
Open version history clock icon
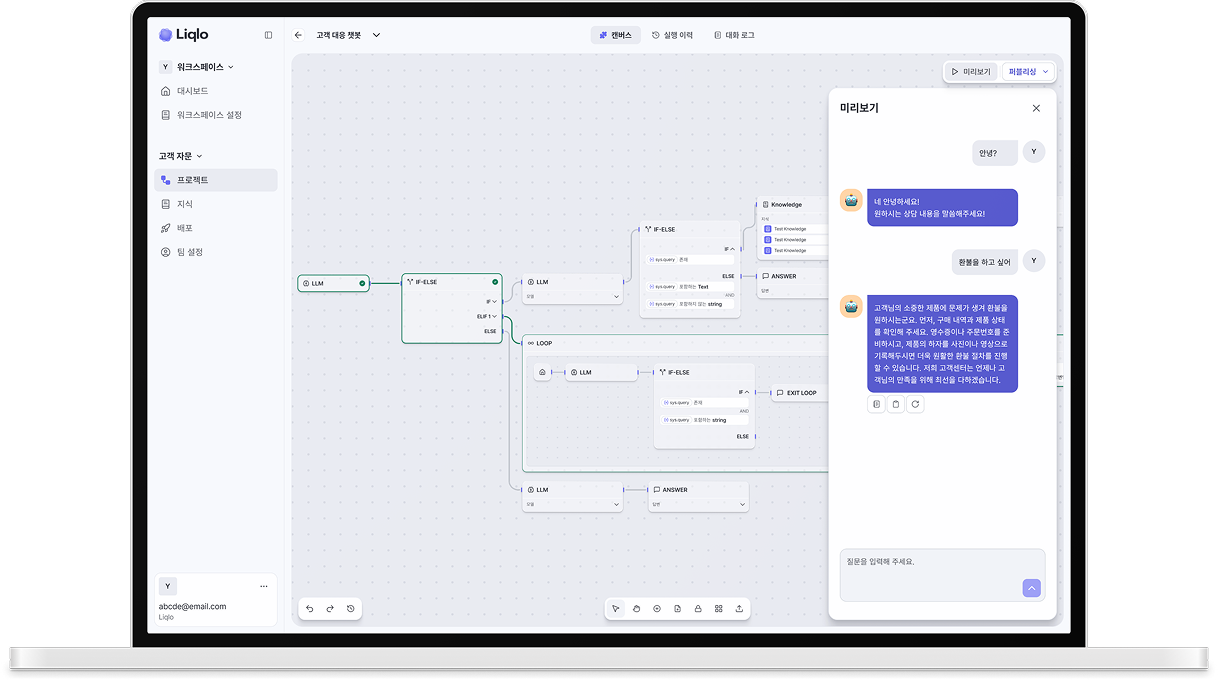tap(351, 608)
